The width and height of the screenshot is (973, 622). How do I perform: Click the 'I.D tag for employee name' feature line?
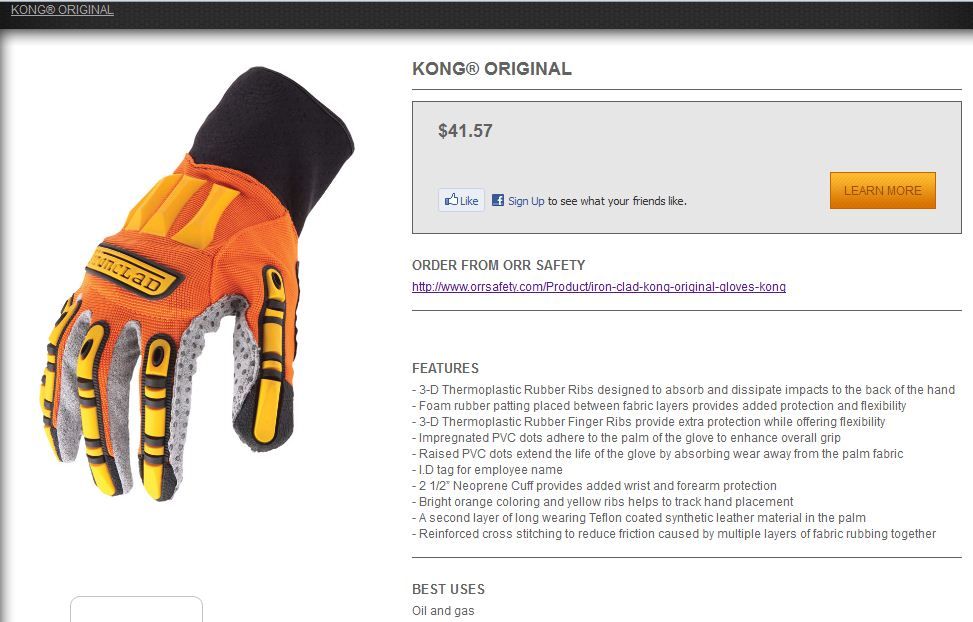coord(487,470)
